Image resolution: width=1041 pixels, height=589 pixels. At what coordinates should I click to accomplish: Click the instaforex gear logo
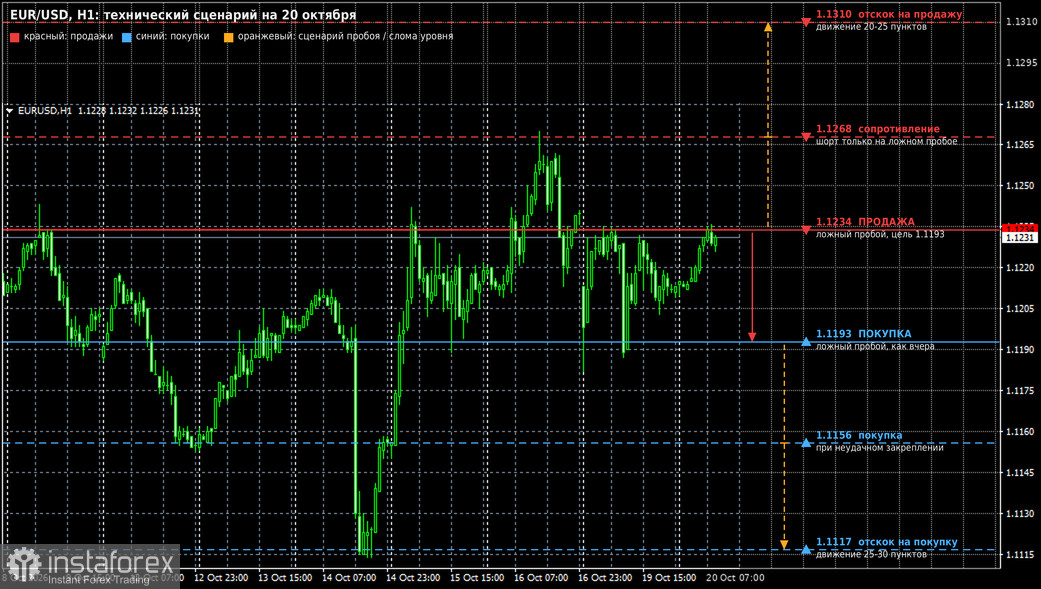24,564
